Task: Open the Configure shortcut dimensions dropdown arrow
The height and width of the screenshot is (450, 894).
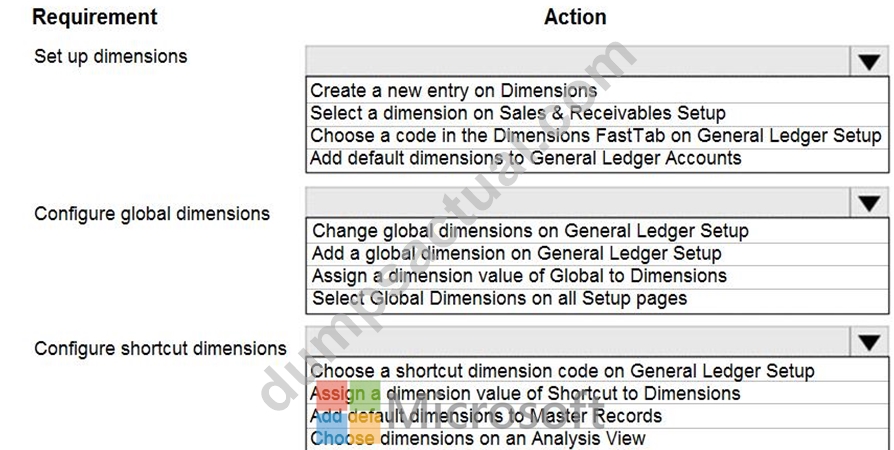Action: [869, 342]
